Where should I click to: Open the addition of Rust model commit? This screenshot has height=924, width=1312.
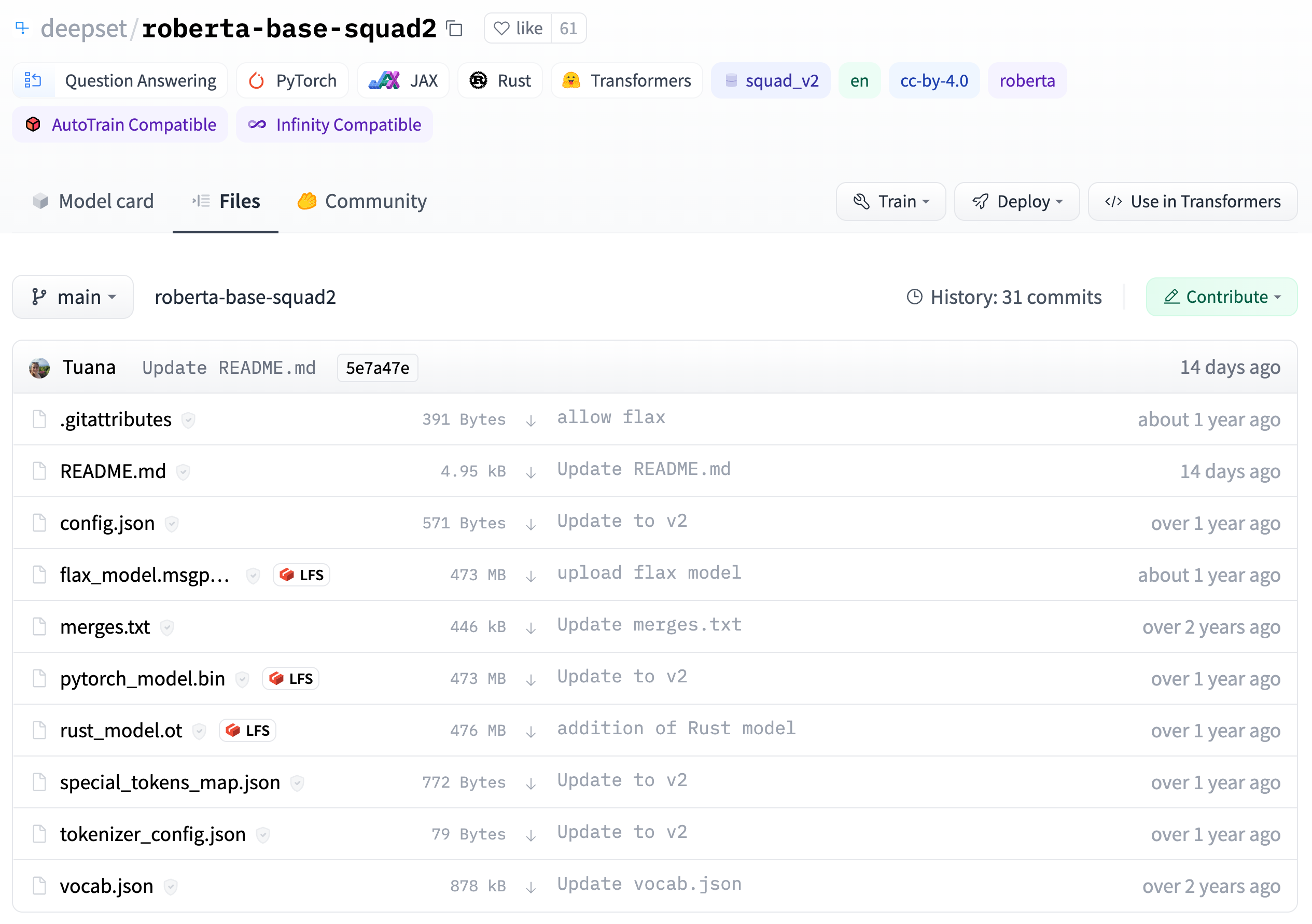[x=676, y=729]
